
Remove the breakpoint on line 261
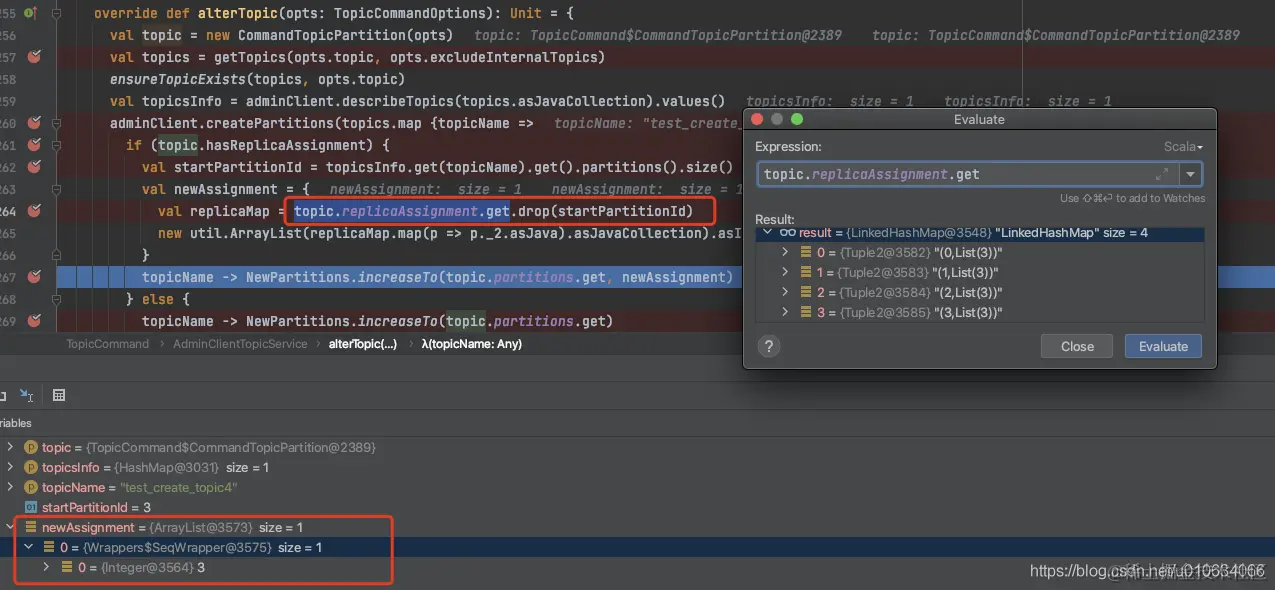(34, 145)
